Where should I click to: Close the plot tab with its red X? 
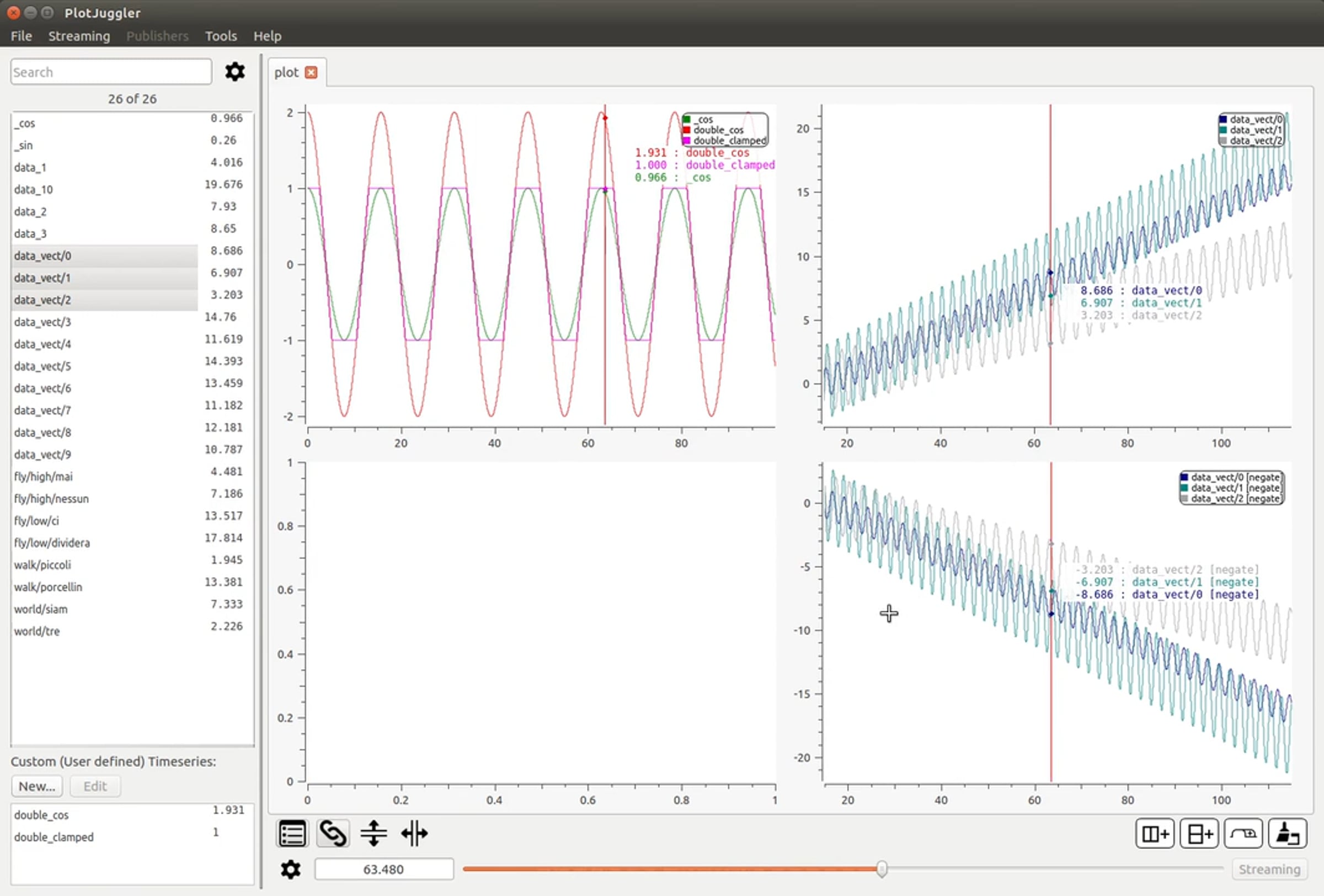[x=311, y=72]
